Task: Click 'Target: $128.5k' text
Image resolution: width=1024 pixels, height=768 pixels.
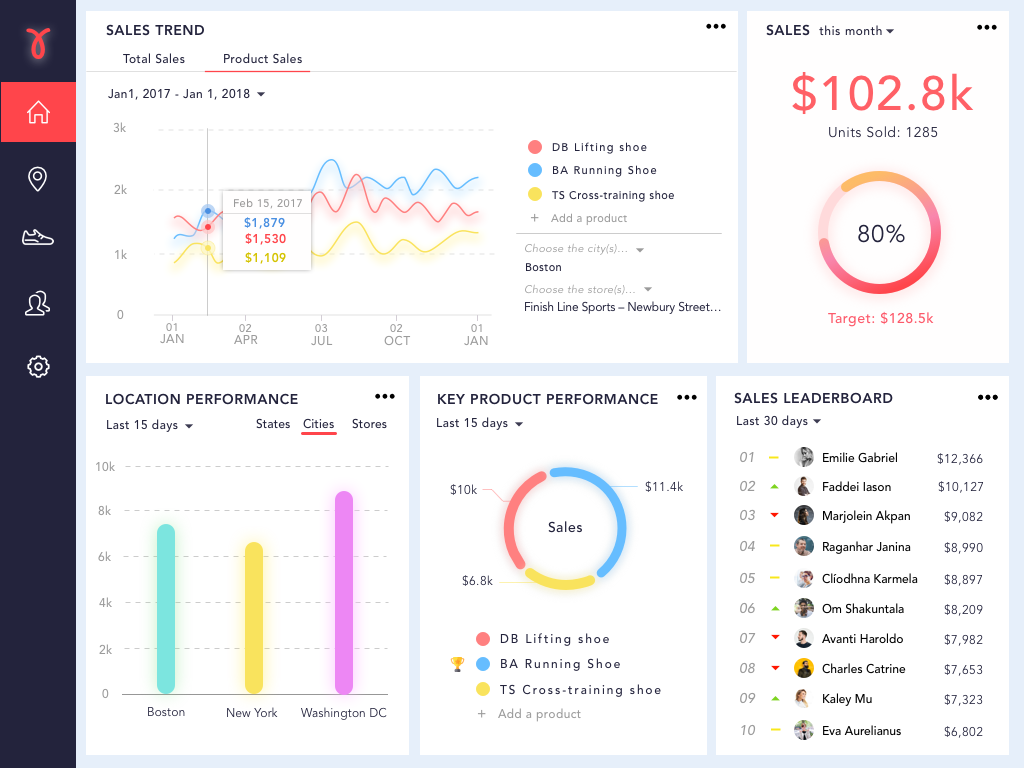Action: tap(880, 319)
